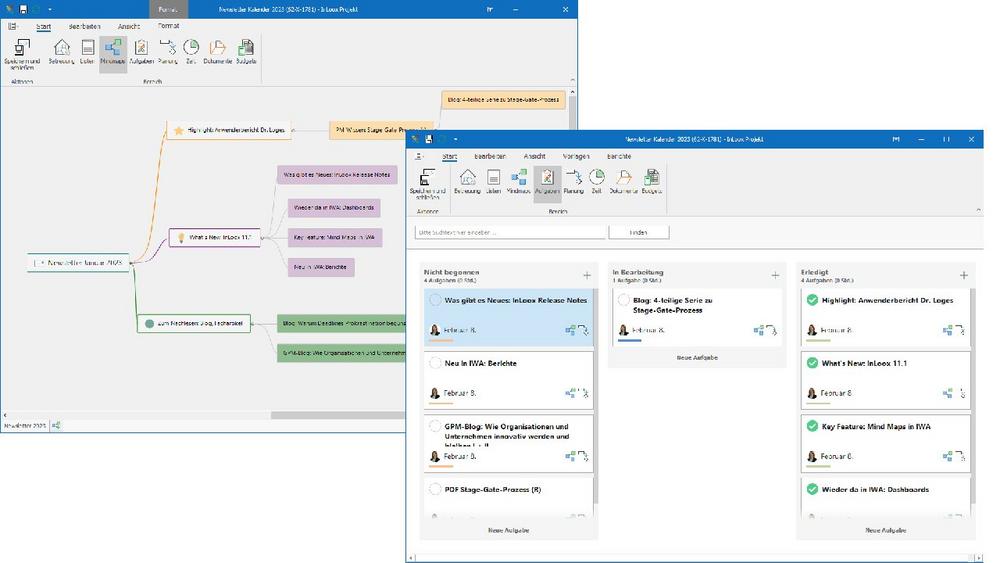Mark Neu in IWA: Berichte as done
1000x563 pixels.
[435, 363]
